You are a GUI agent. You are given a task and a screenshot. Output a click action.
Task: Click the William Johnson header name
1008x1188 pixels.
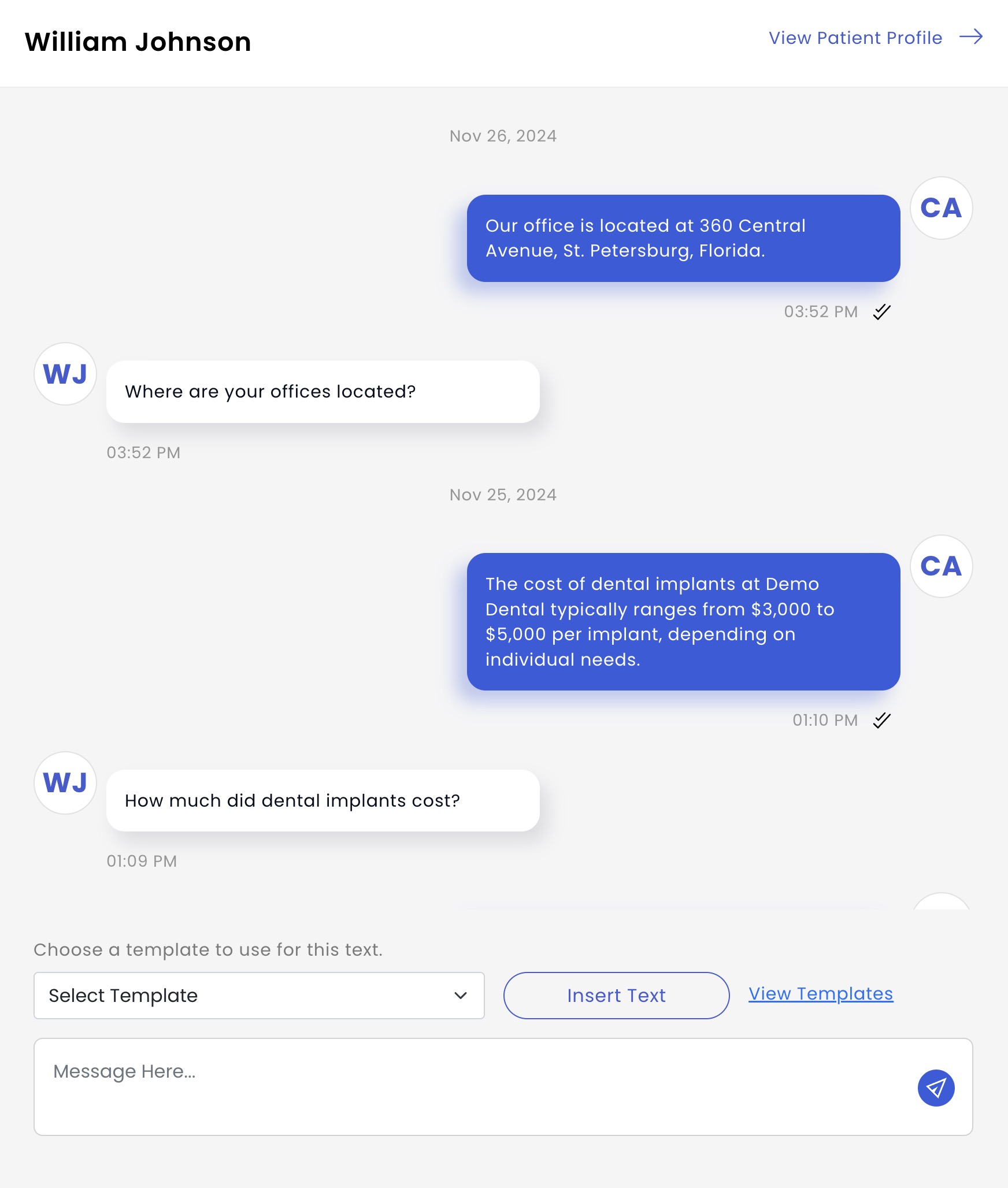point(138,42)
